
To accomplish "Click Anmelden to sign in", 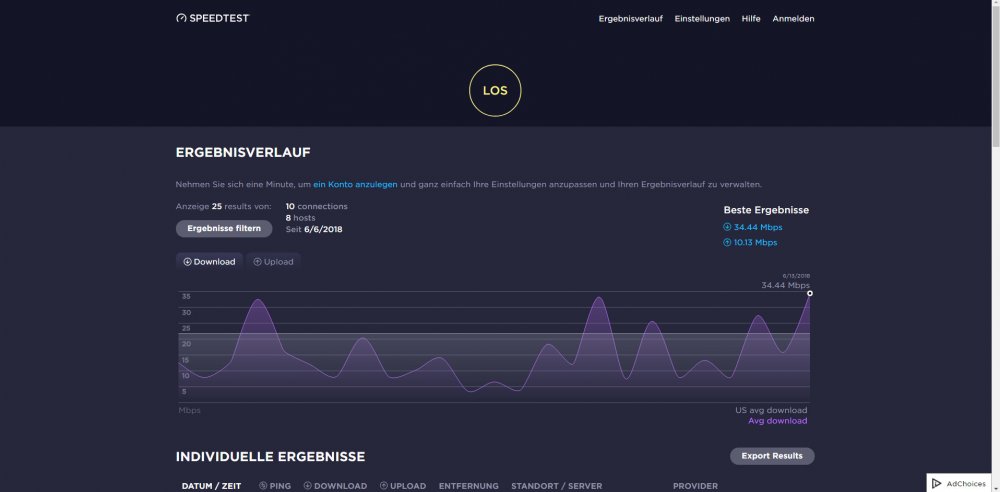I will (x=793, y=18).
